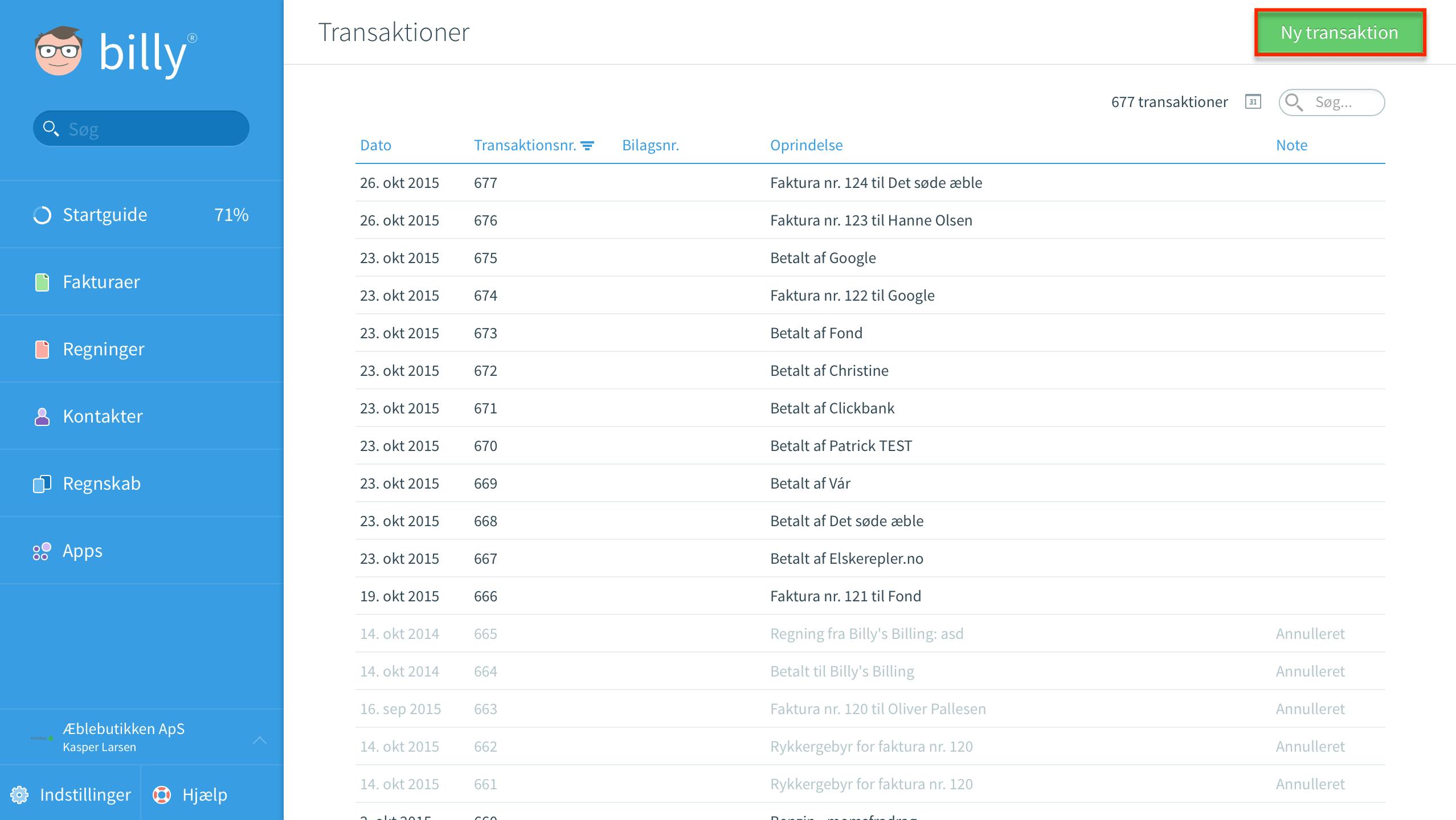
Task: Click the magnifier icon in sidebar search
Action: 51,129
